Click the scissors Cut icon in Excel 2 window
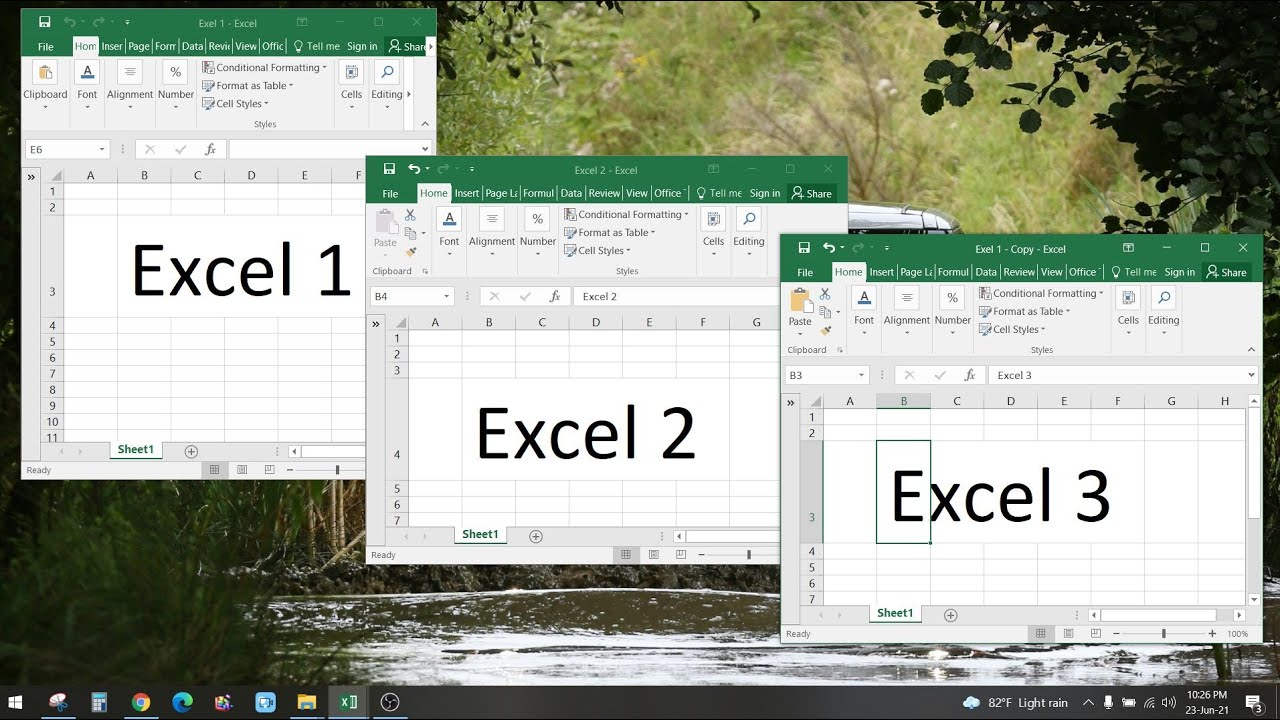 click(410, 215)
